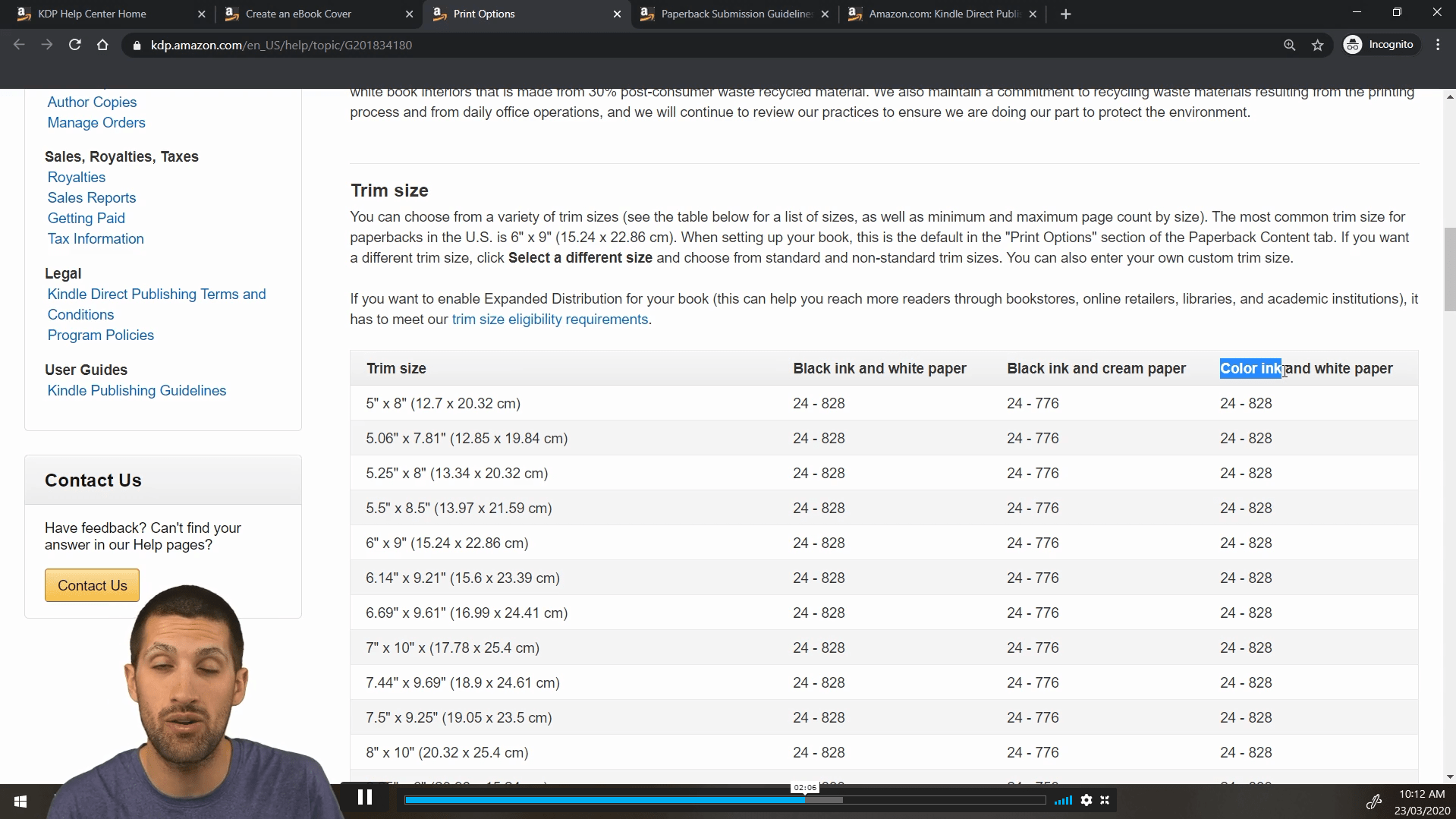
Task: Toggle fullscreen on the video player
Action: [x=1105, y=800]
